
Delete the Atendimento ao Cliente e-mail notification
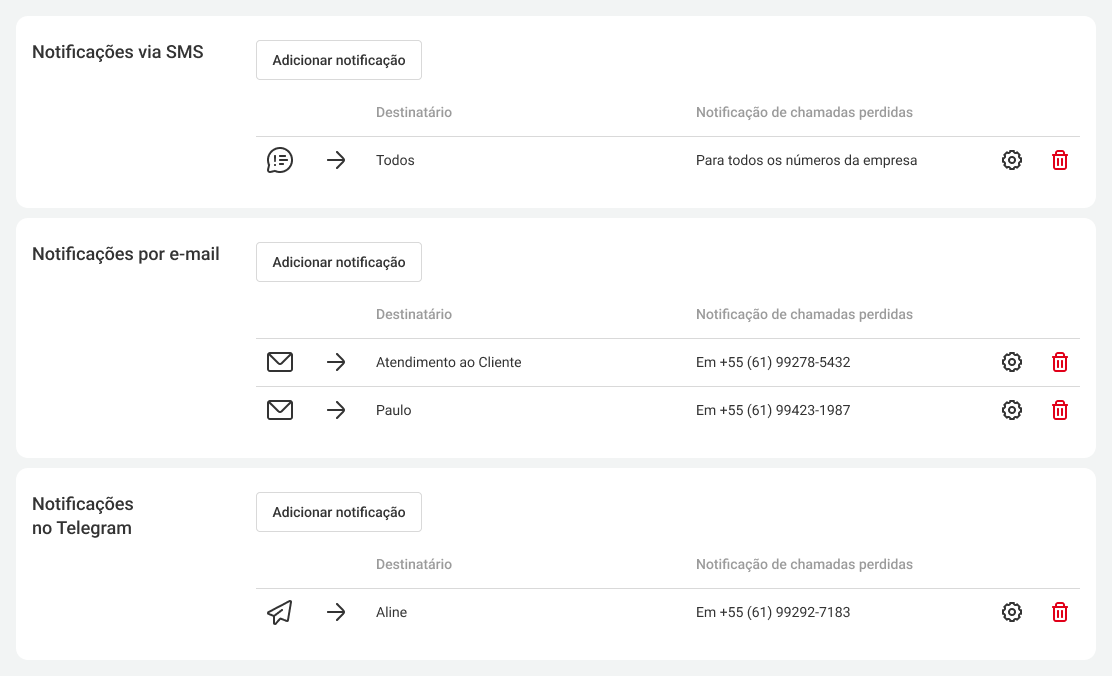[1060, 362]
